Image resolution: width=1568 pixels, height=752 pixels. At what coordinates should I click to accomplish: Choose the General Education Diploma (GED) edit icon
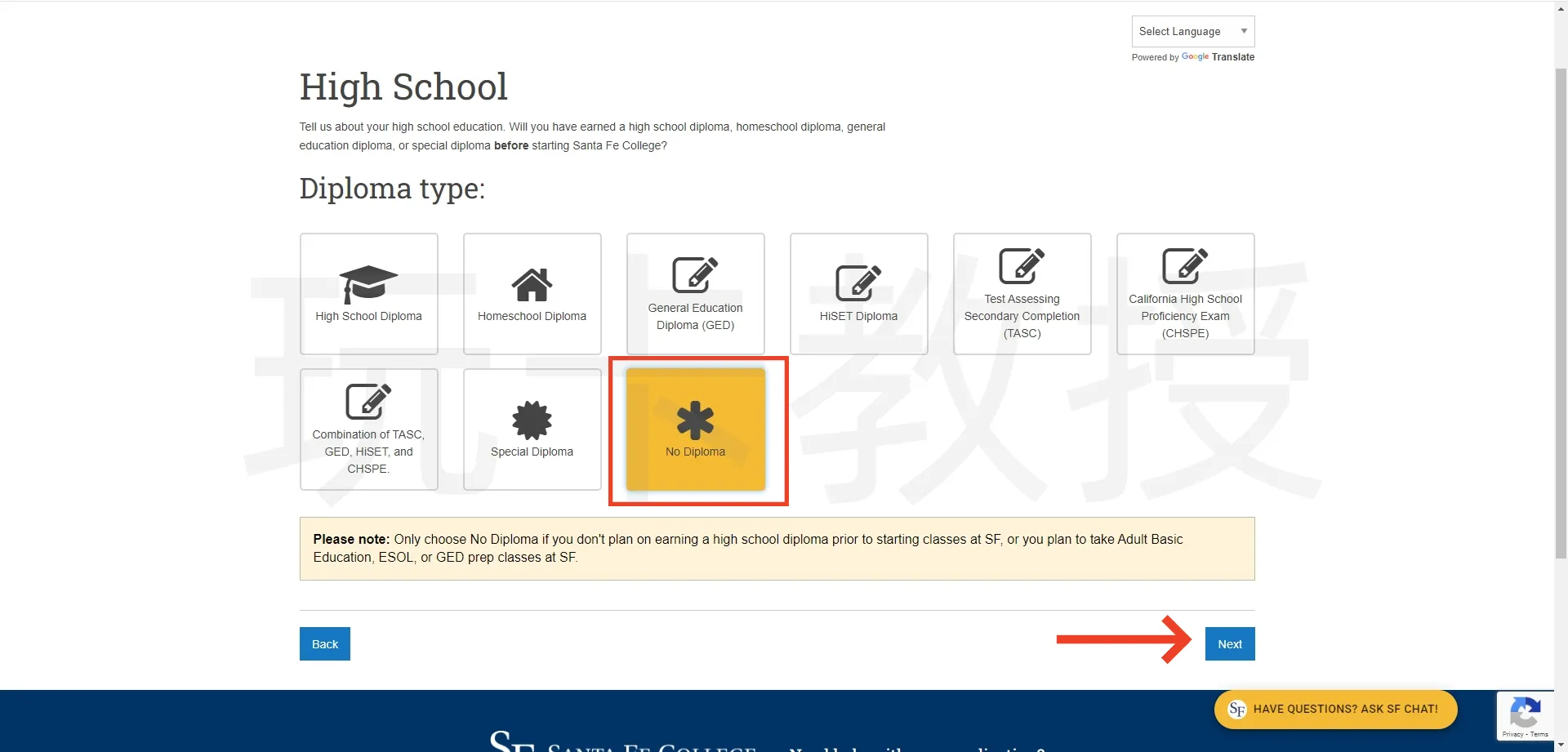click(695, 275)
